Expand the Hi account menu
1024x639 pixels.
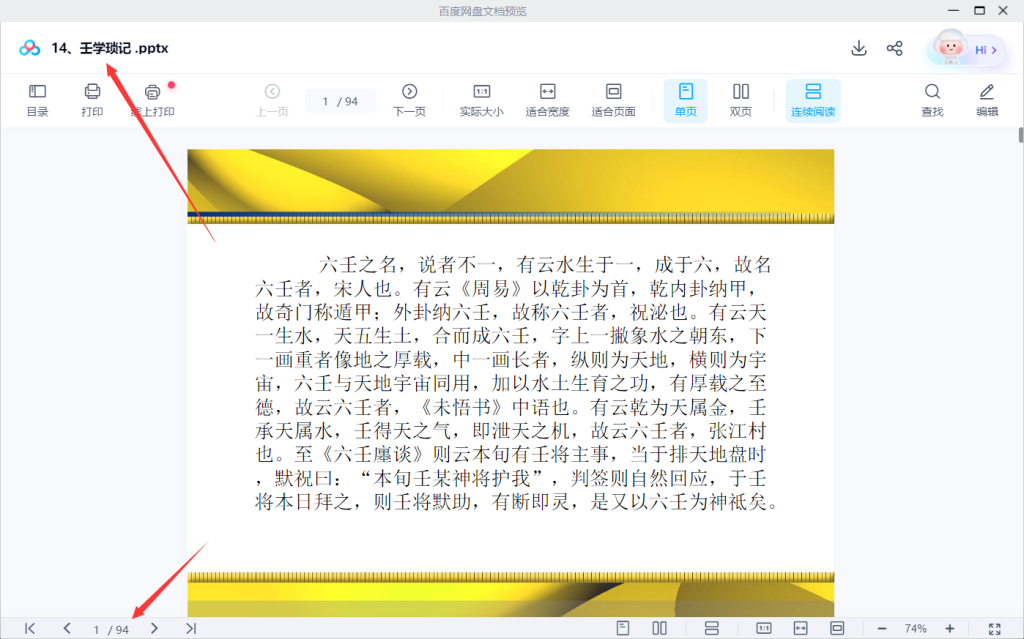click(983, 48)
